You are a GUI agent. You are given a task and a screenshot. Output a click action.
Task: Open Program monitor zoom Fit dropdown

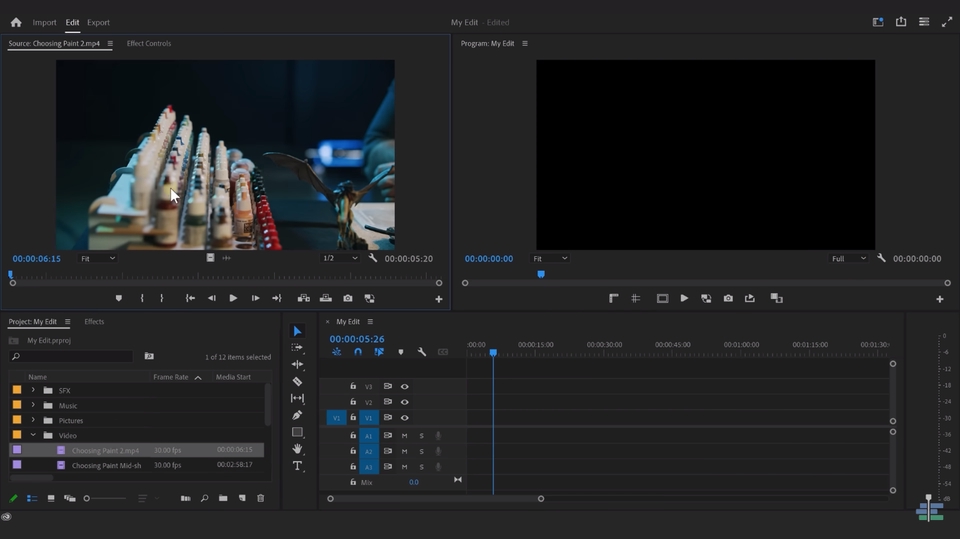[x=550, y=258]
